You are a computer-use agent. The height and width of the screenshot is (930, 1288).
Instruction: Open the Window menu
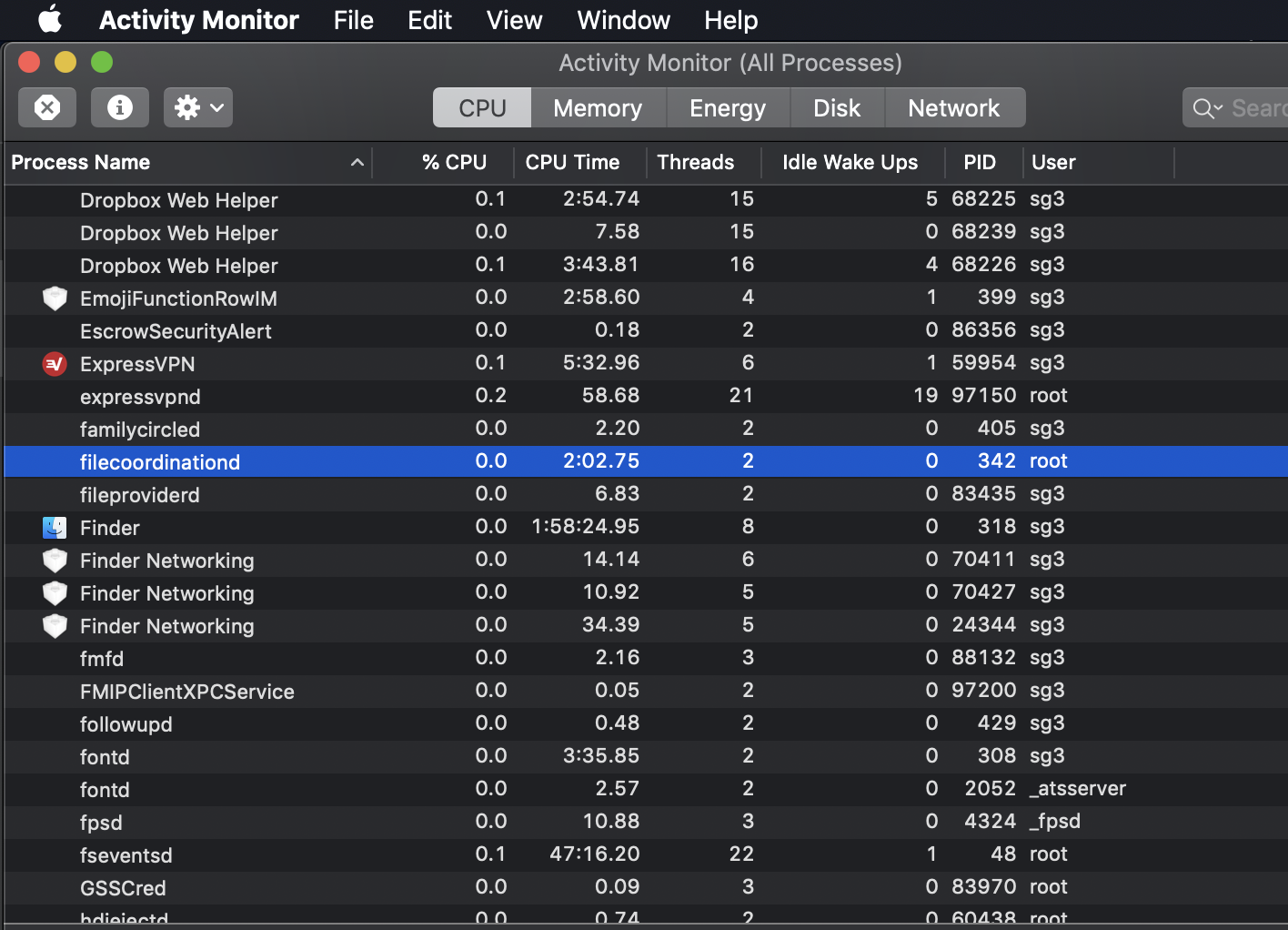[x=623, y=20]
